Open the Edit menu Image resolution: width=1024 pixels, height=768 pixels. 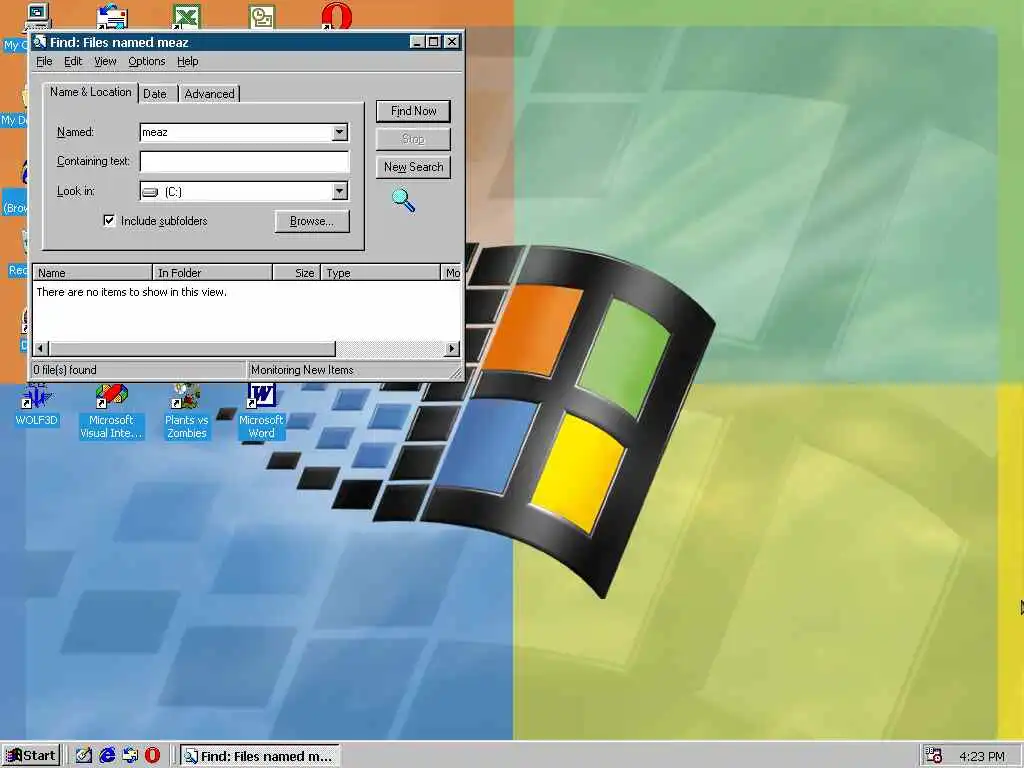click(72, 61)
